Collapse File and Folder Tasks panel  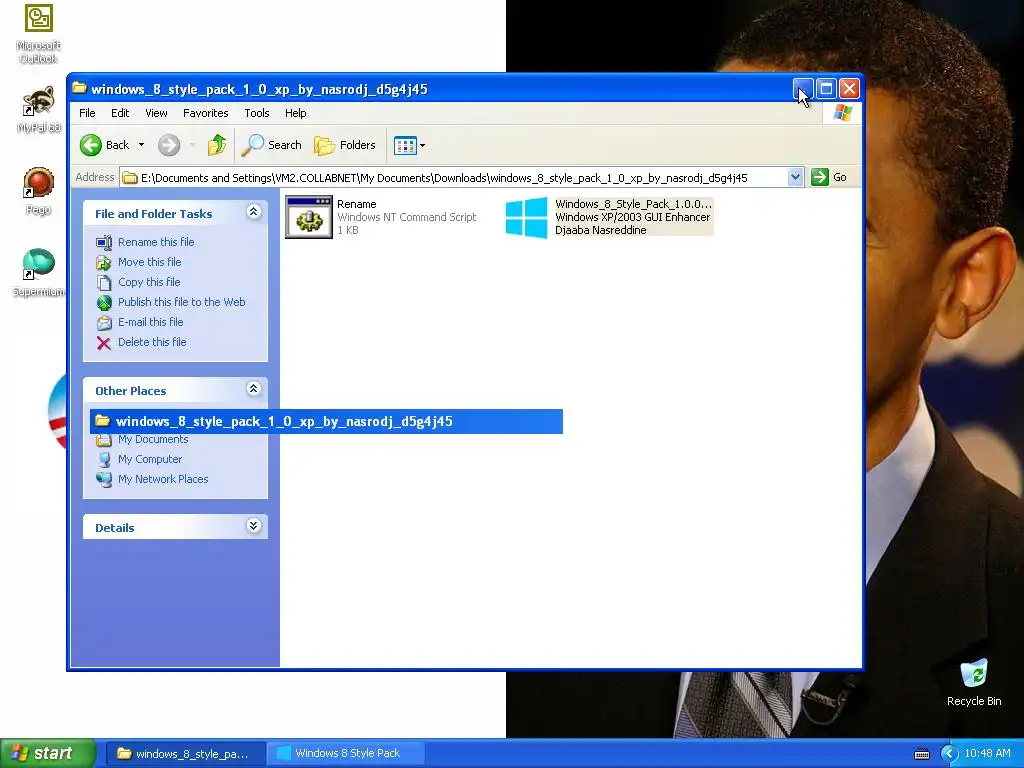253,212
